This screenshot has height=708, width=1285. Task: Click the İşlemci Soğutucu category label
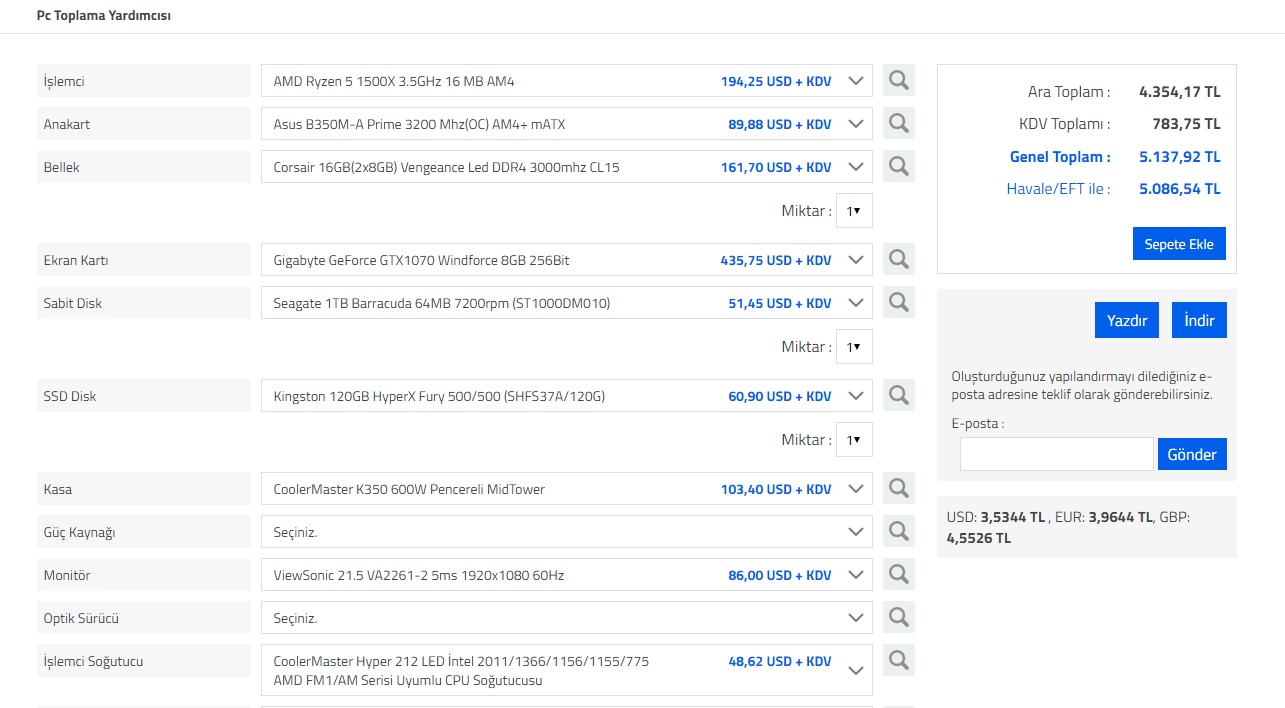(x=143, y=661)
